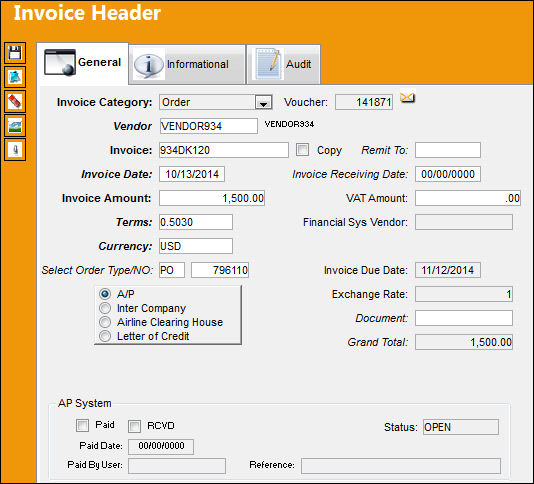The width and height of the screenshot is (534, 484).
Task: Click the Invoice Amount field
Action: click(x=212, y=198)
